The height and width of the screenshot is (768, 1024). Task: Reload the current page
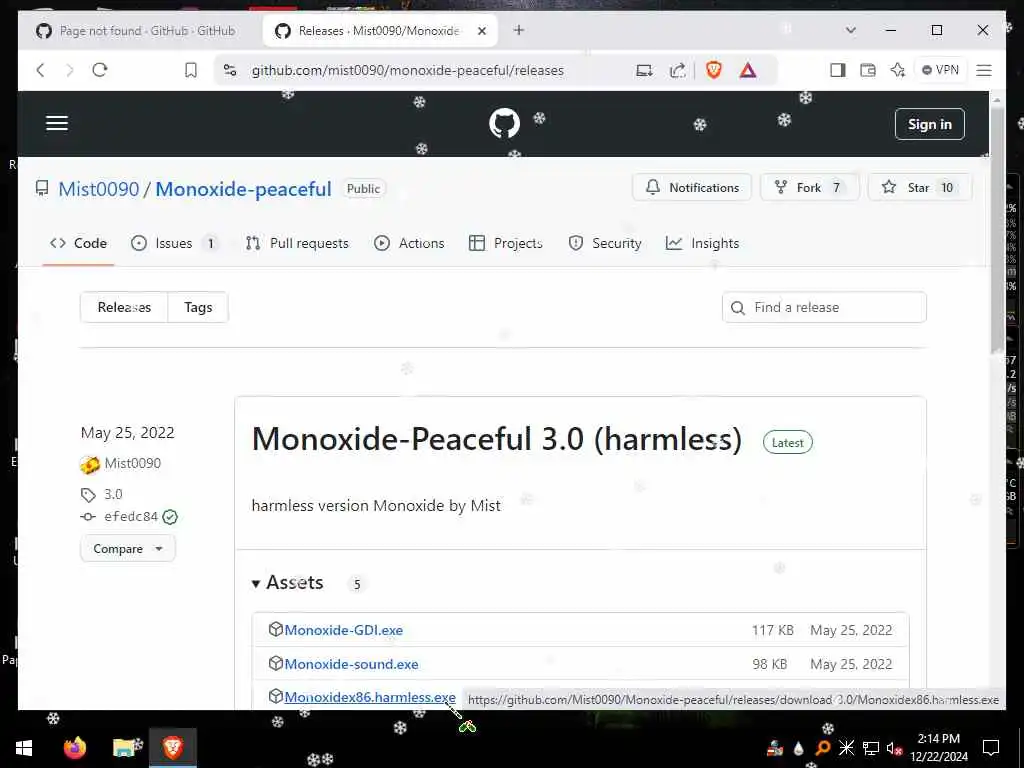[100, 70]
